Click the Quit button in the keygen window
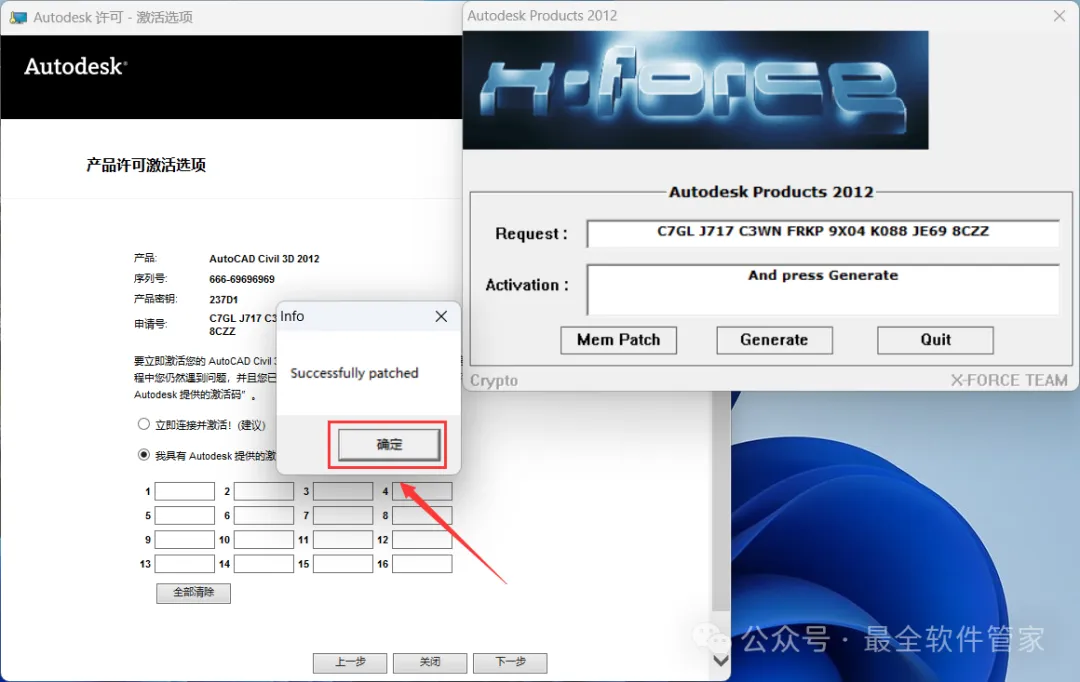1080x682 pixels. pyautogui.click(x=935, y=340)
